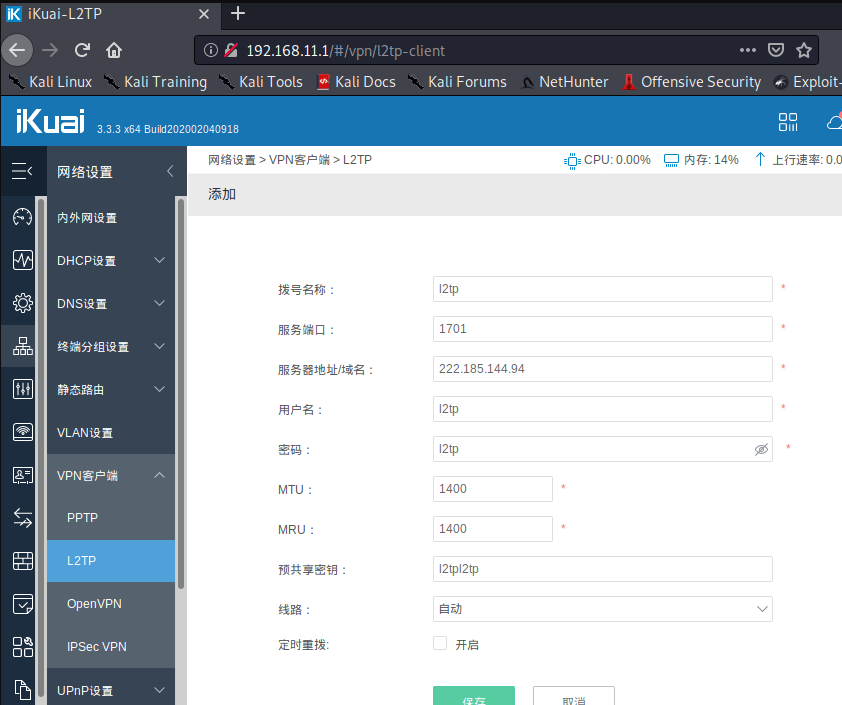The height and width of the screenshot is (705, 842).
Task: Go back with the browser back arrow
Action: pyautogui.click(x=17, y=50)
